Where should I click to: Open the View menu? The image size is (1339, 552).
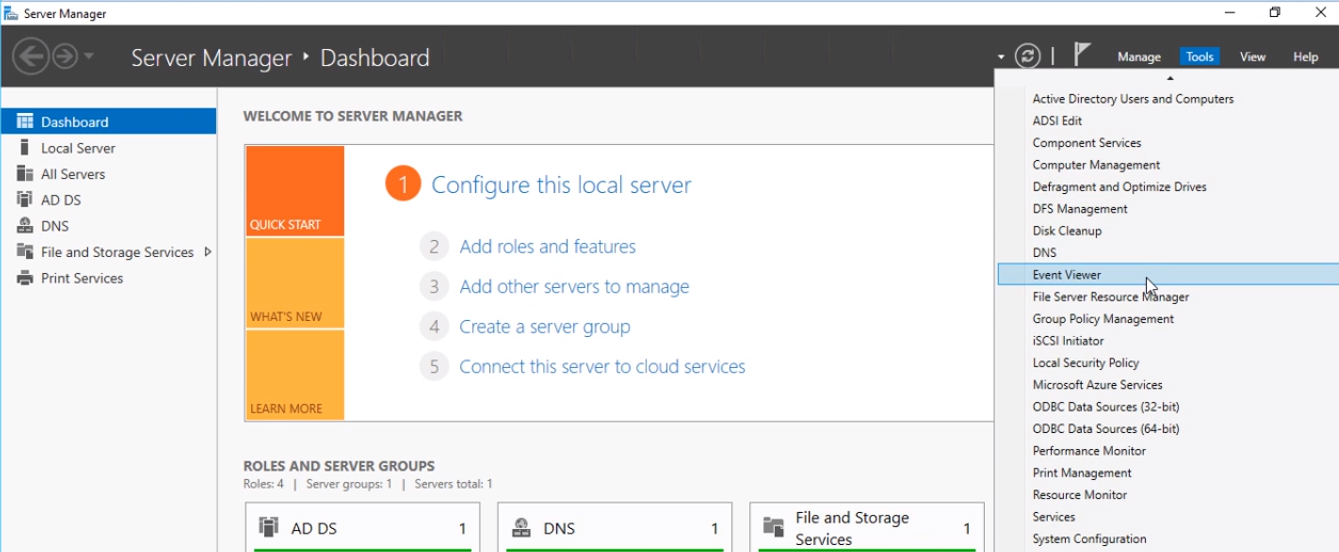coord(1252,57)
